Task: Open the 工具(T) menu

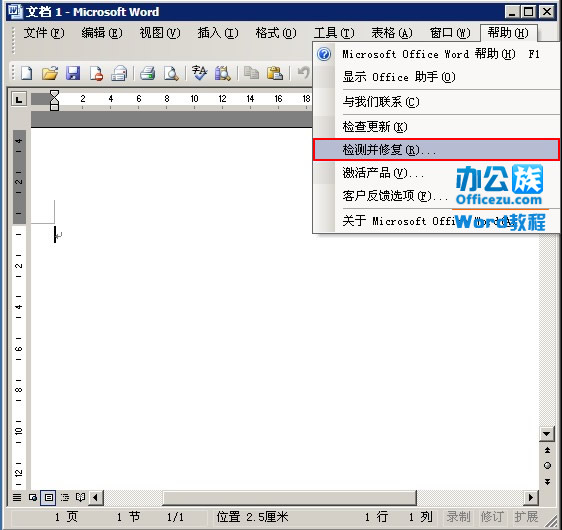Action: click(x=334, y=33)
